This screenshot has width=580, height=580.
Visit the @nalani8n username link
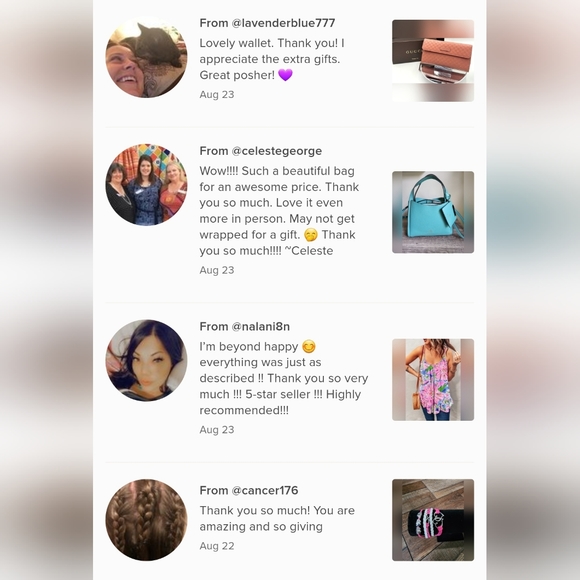click(260, 327)
